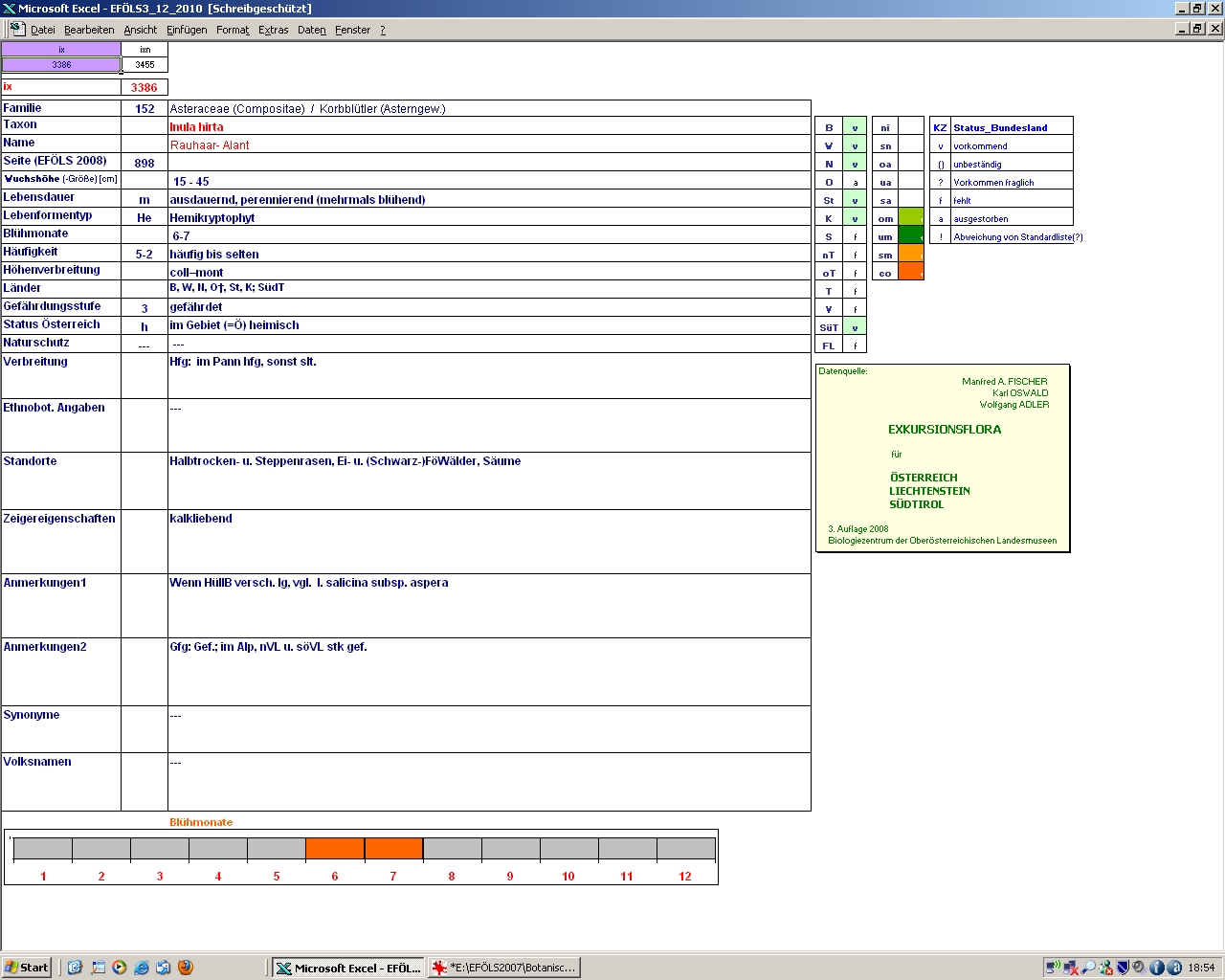The image size is (1225, 980).
Task: Click the Windows Start button
Action: 27,968
